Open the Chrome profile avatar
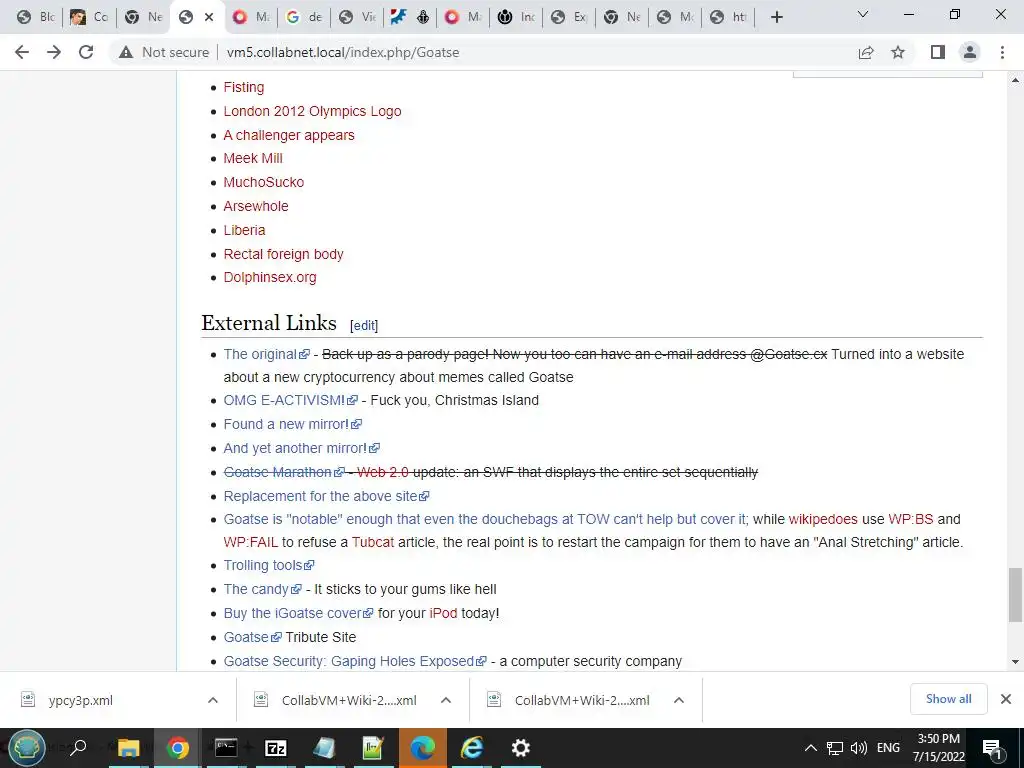The height and width of the screenshot is (768, 1024). [x=970, y=52]
